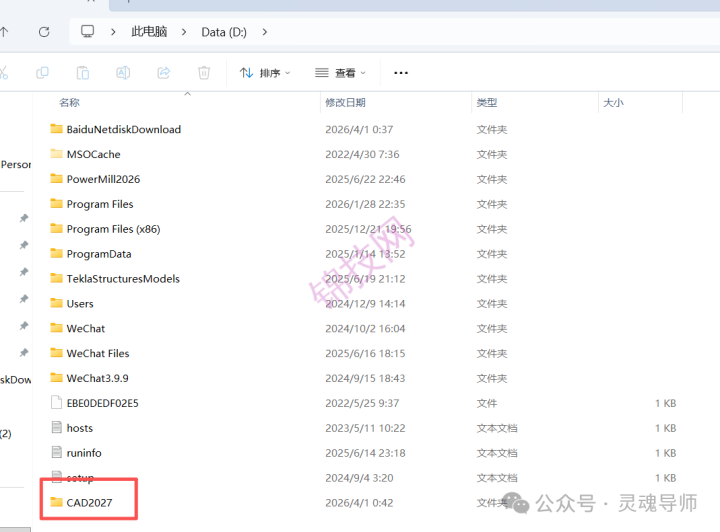
Task: Select the PowerMill2026 folder
Action: coord(103,179)
